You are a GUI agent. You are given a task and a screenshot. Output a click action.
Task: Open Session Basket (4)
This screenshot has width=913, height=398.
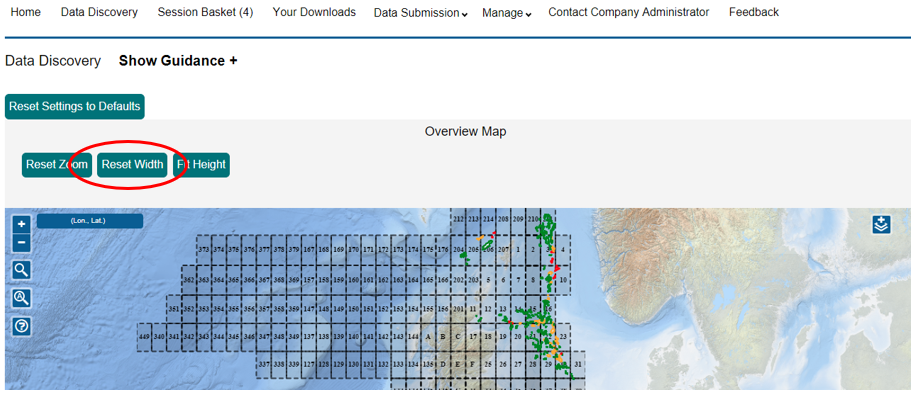coord(205,12)
